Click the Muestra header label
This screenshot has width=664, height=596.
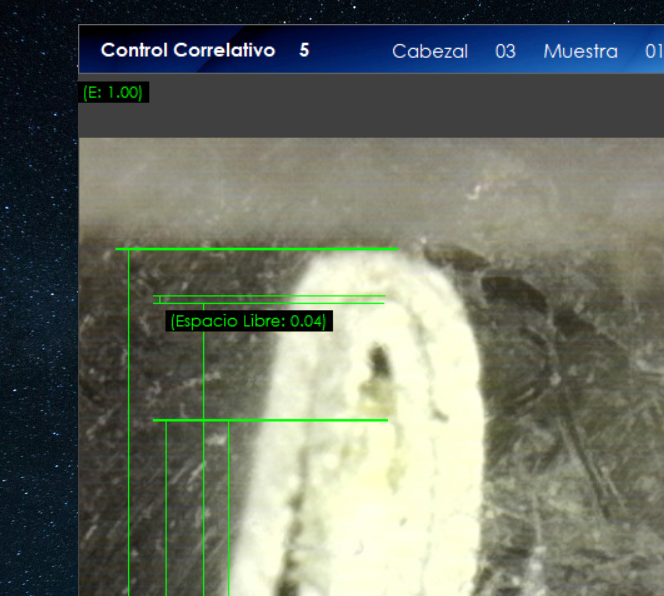580,51
